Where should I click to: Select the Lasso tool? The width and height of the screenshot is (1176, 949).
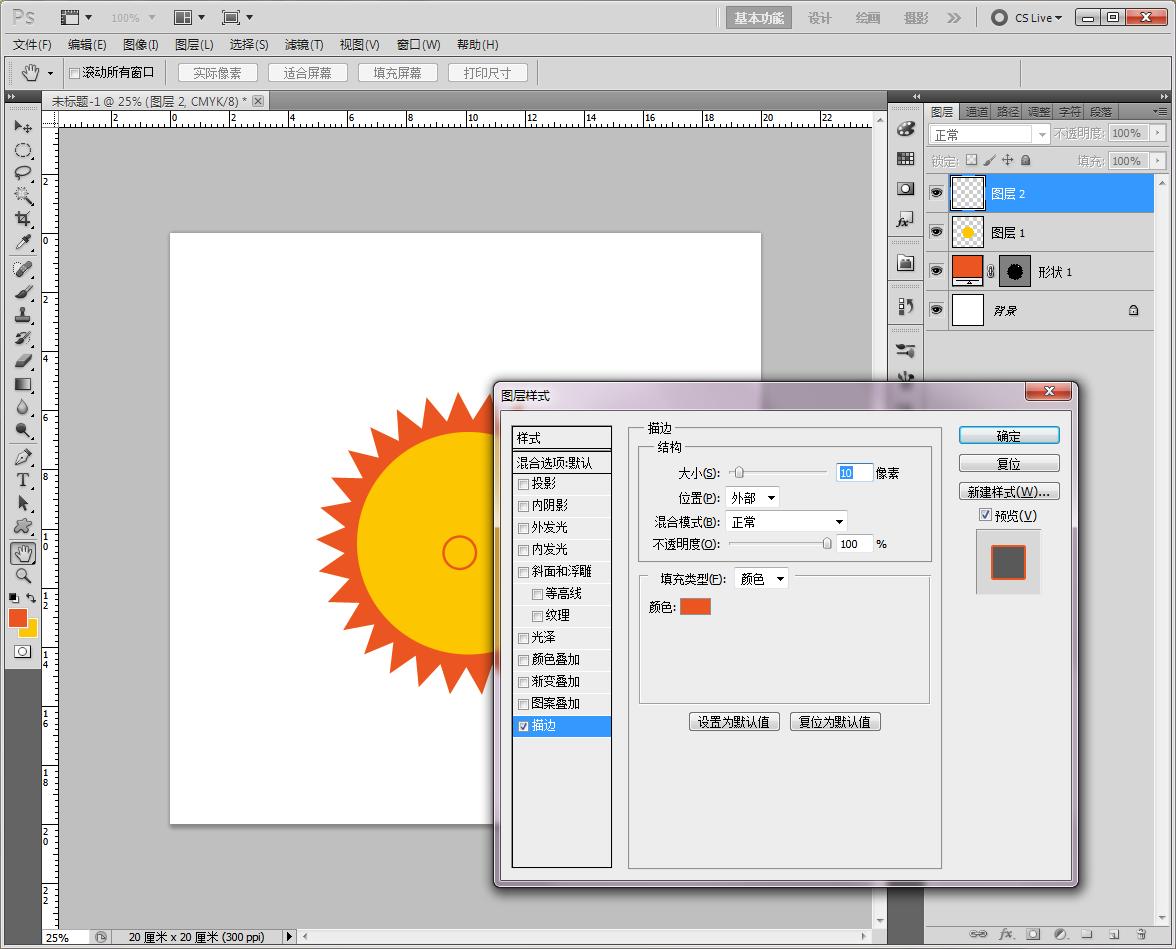tap(22, 173)
